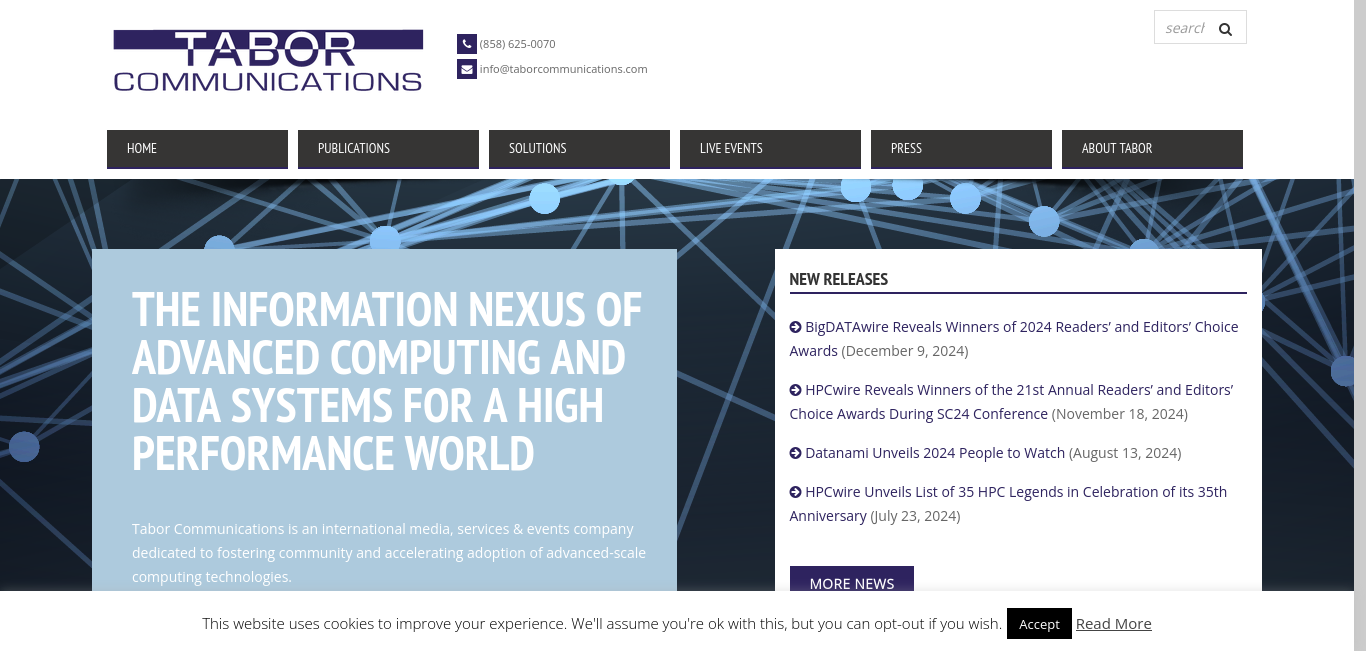This screenshot has height=651, width=1366.
Task: Click the (August 13, 2024) date text
Action: click(x=1125, y=453)
